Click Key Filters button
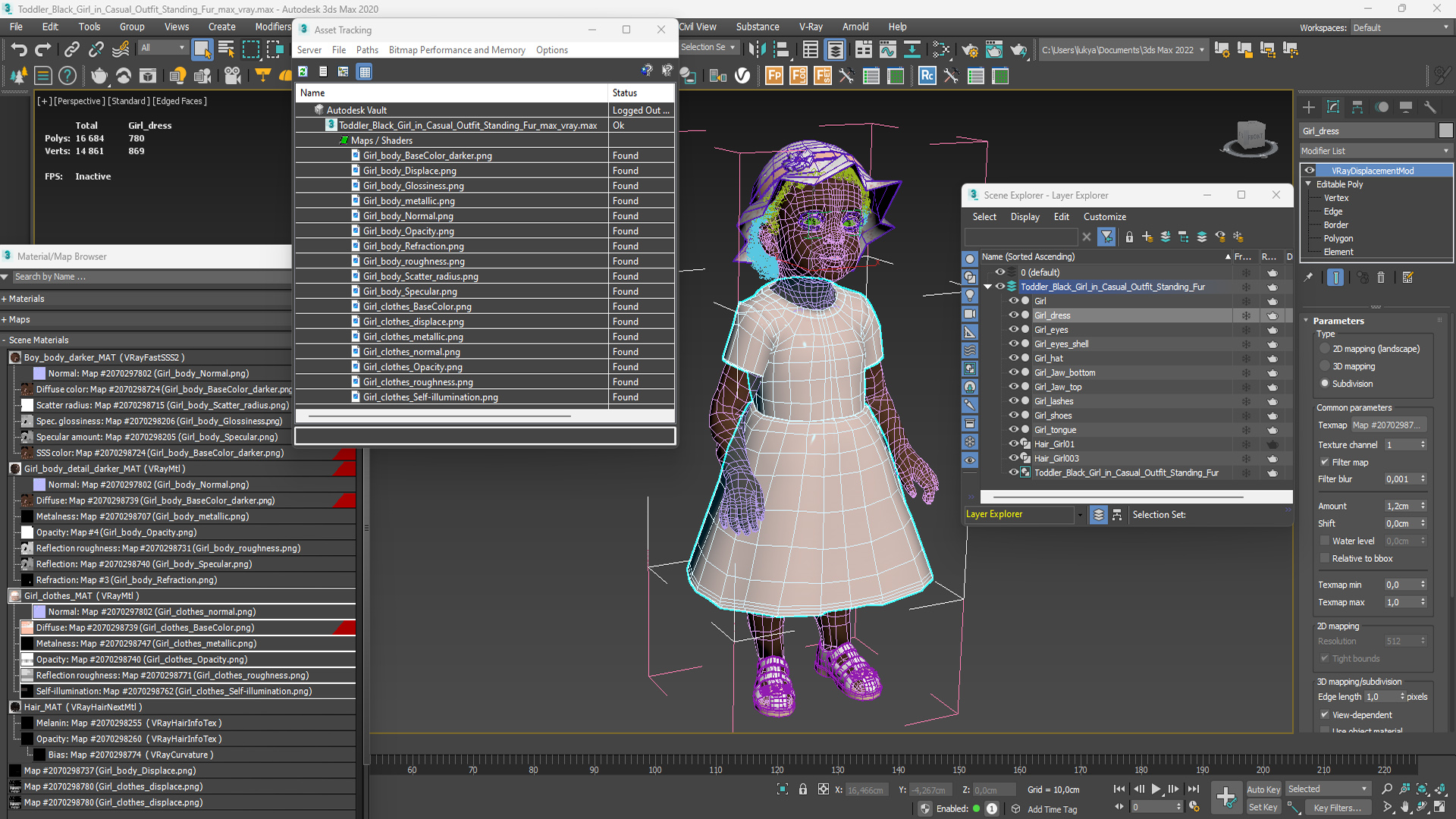 click(1337, 808)
